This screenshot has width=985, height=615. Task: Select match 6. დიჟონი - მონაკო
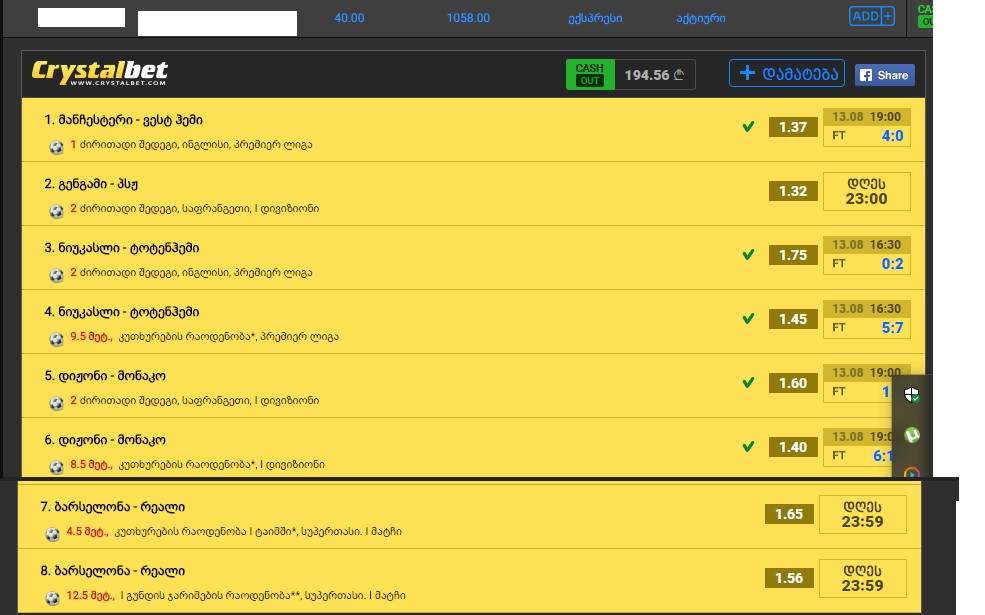[105, 440]
